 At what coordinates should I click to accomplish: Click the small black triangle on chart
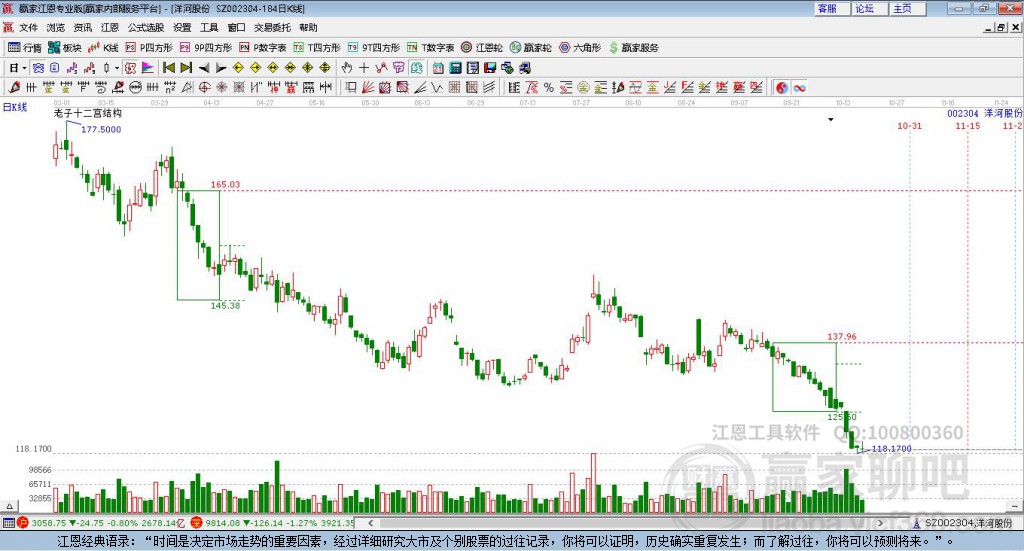click(x=831, y=119)
